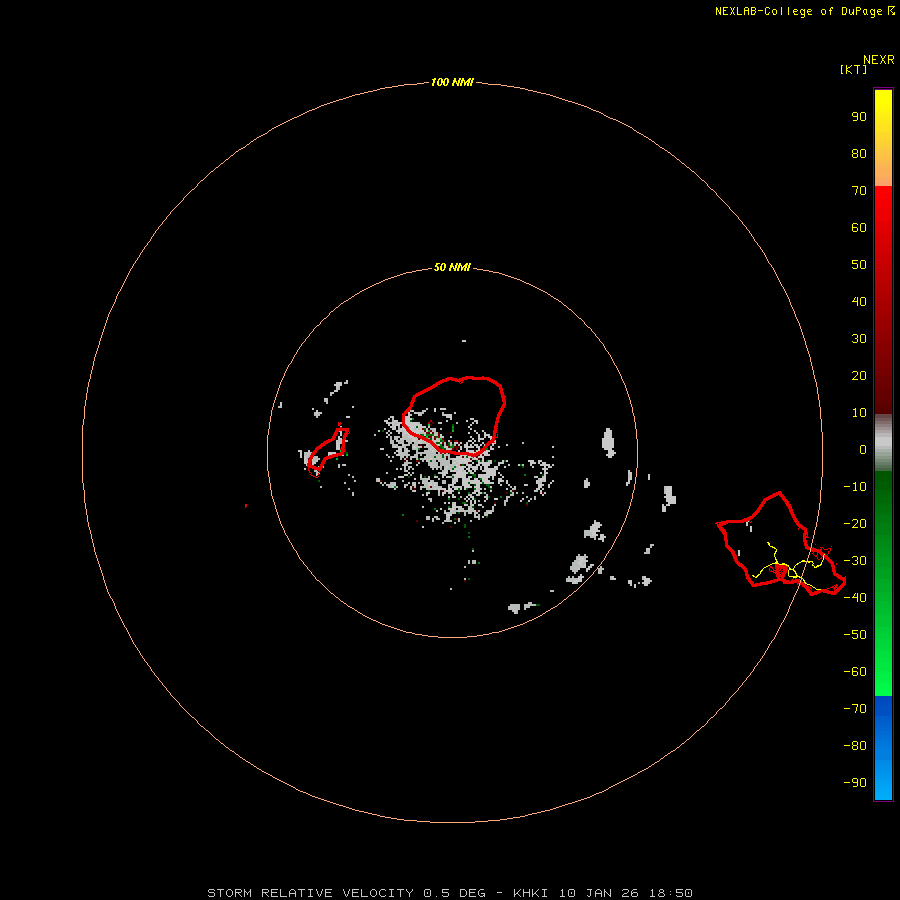
Task: Click the small red island outline west of center
Action: click(328, 452)
